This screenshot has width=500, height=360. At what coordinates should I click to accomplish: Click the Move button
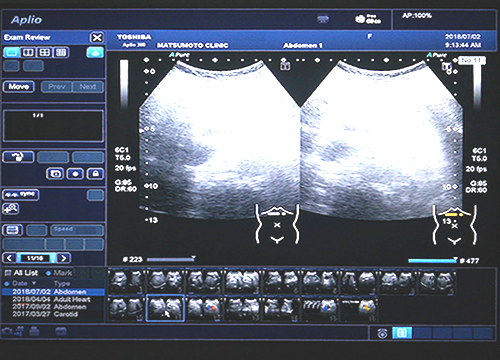tap(19, 87)
